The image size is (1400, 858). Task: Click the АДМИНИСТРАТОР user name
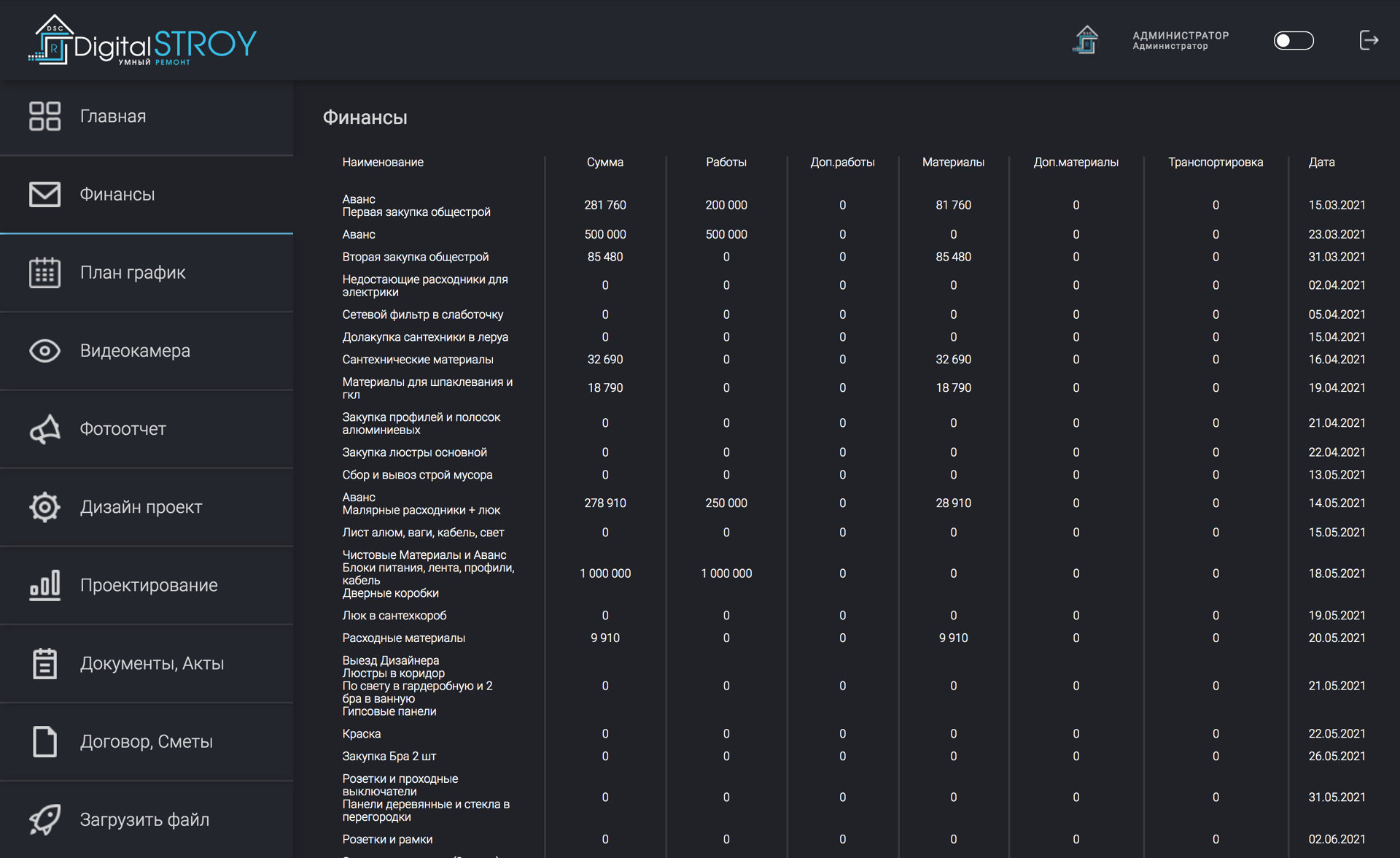pos(1181,35)
